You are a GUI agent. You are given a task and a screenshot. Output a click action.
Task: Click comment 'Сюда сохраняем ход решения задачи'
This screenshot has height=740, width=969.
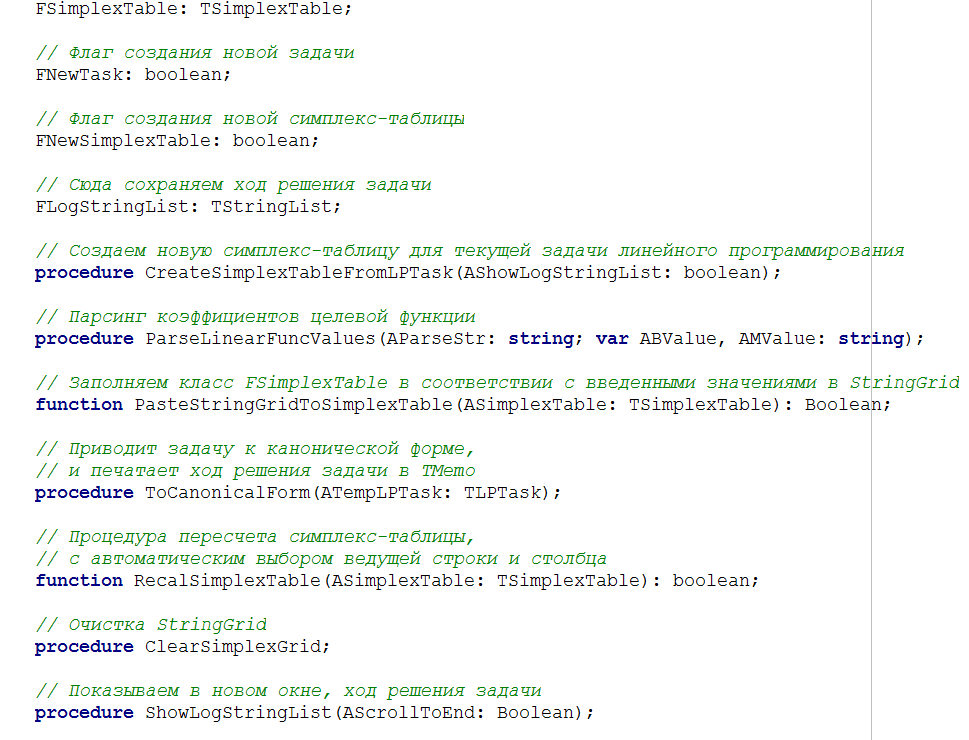233,185
